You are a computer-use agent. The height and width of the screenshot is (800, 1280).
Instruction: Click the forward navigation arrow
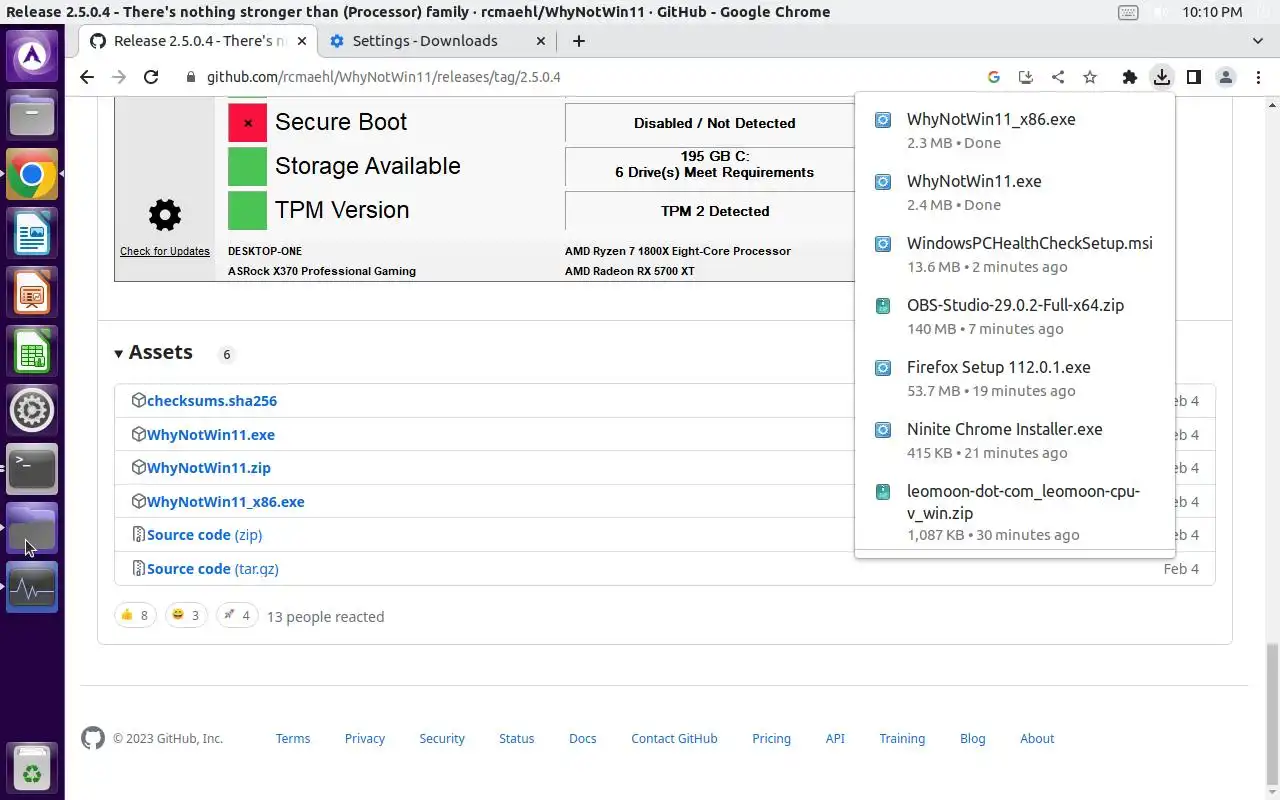pyautogui.click(x=119, y=77)
